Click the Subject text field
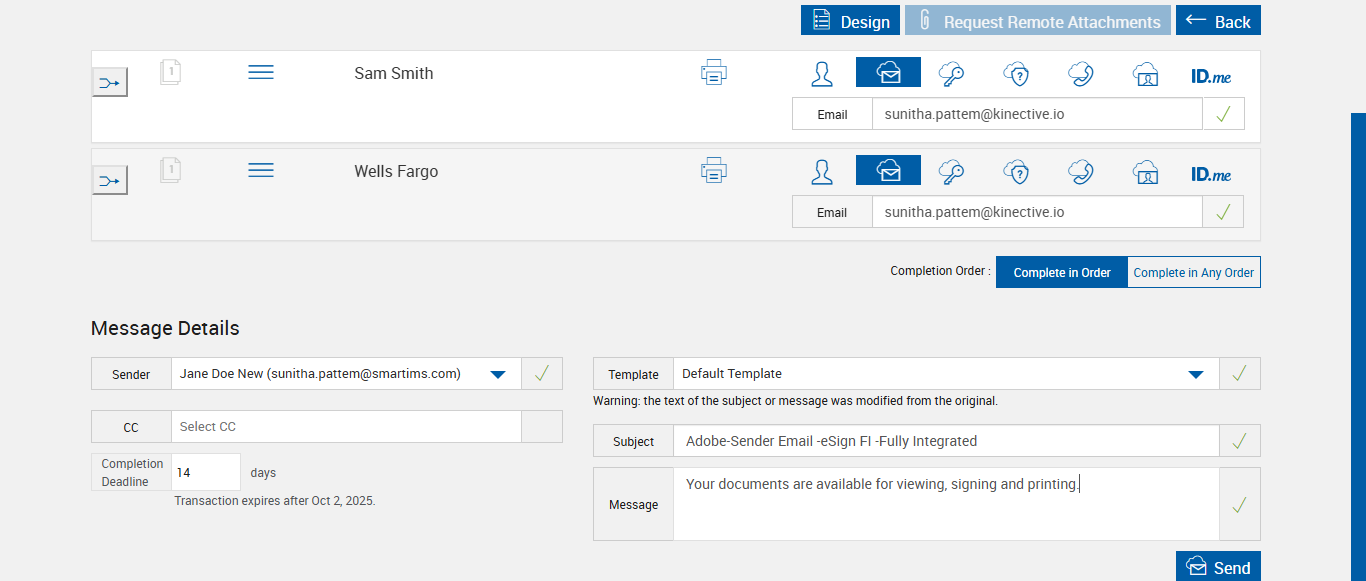 [945, 441]
